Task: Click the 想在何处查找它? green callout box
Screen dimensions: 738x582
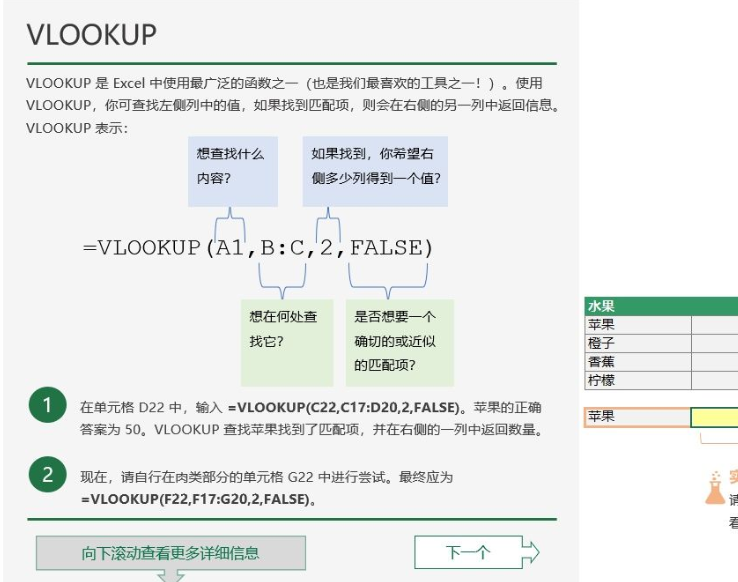Action: (x=287, y=343)
